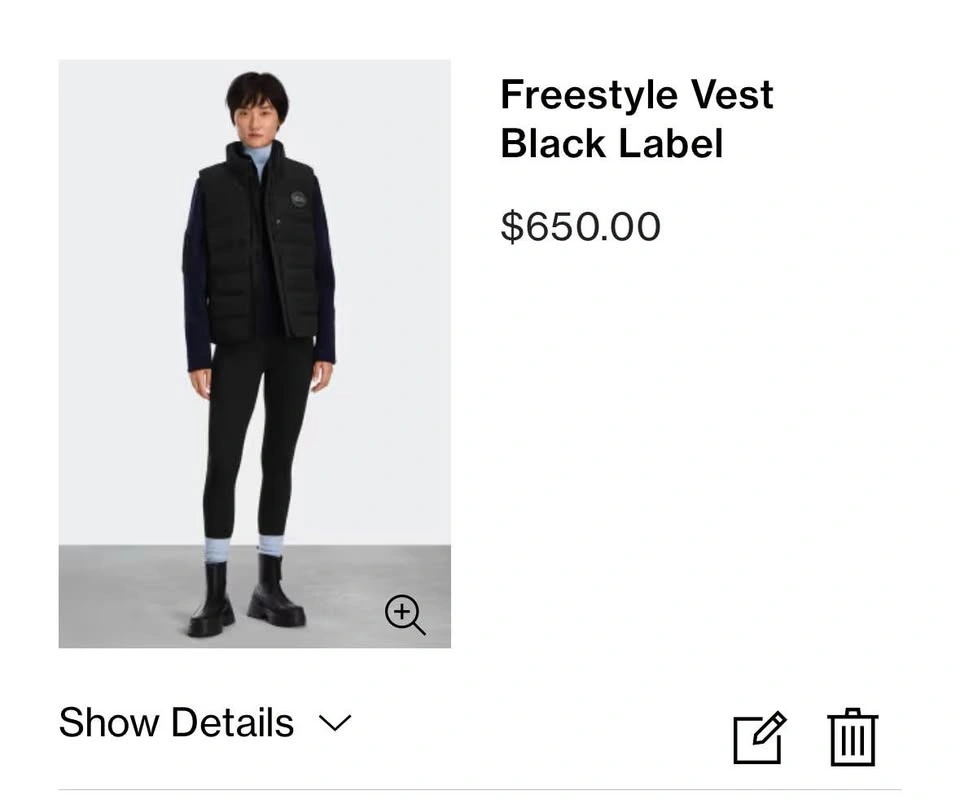Viewport: 960px width, 808px height.
Task: Open the Freestyle Vest product thumbnail
Action: point(254,353)
